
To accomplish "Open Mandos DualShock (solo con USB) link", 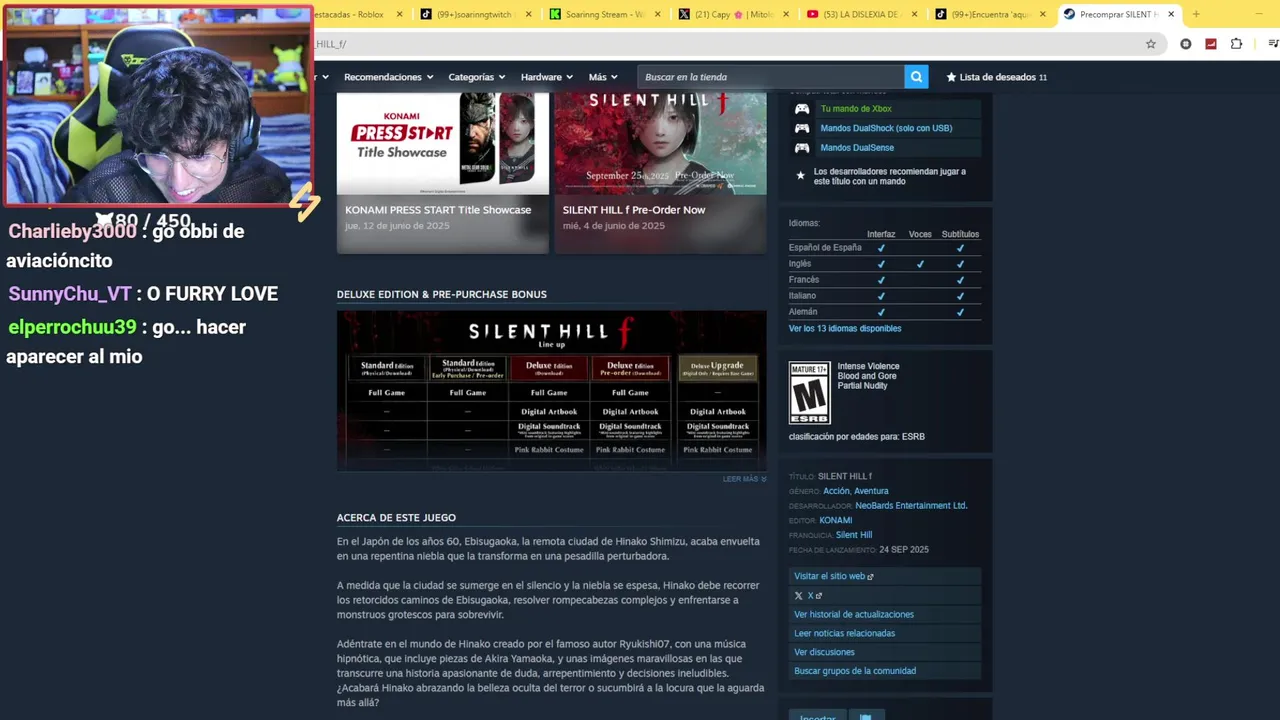I will (x=886, y=128).
